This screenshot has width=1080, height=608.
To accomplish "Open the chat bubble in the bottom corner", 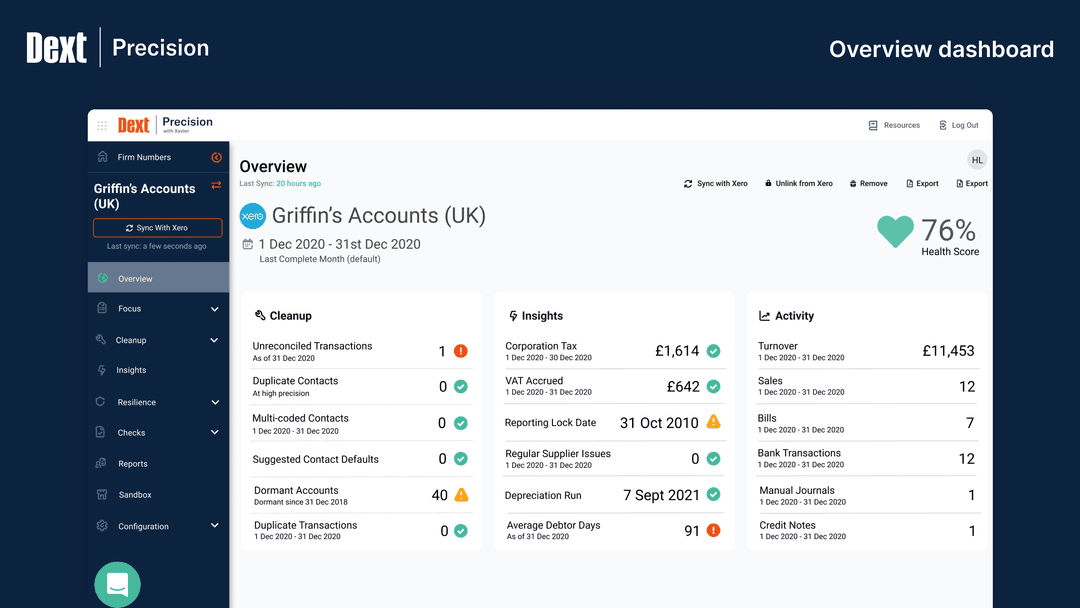I will 117,584.
